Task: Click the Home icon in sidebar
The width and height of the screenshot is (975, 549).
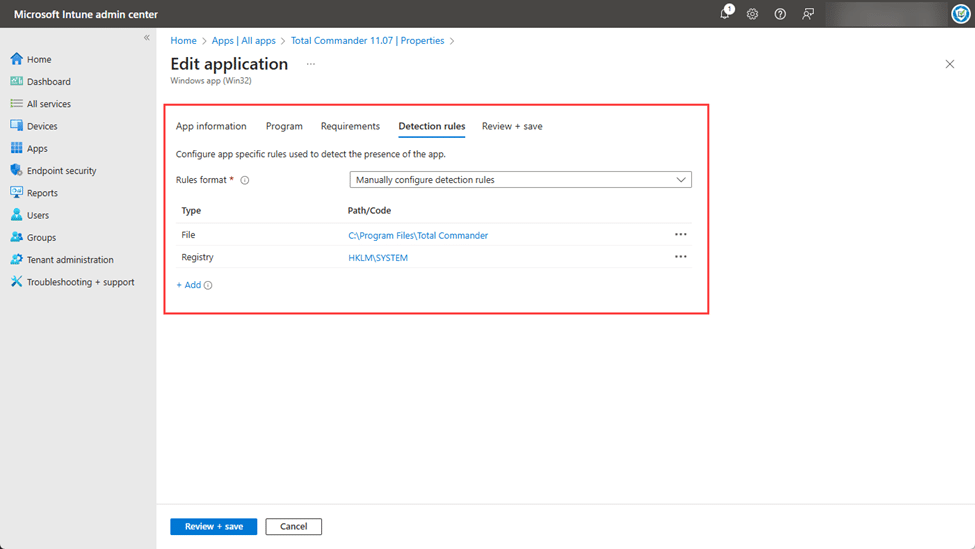Action: (16, 59)
